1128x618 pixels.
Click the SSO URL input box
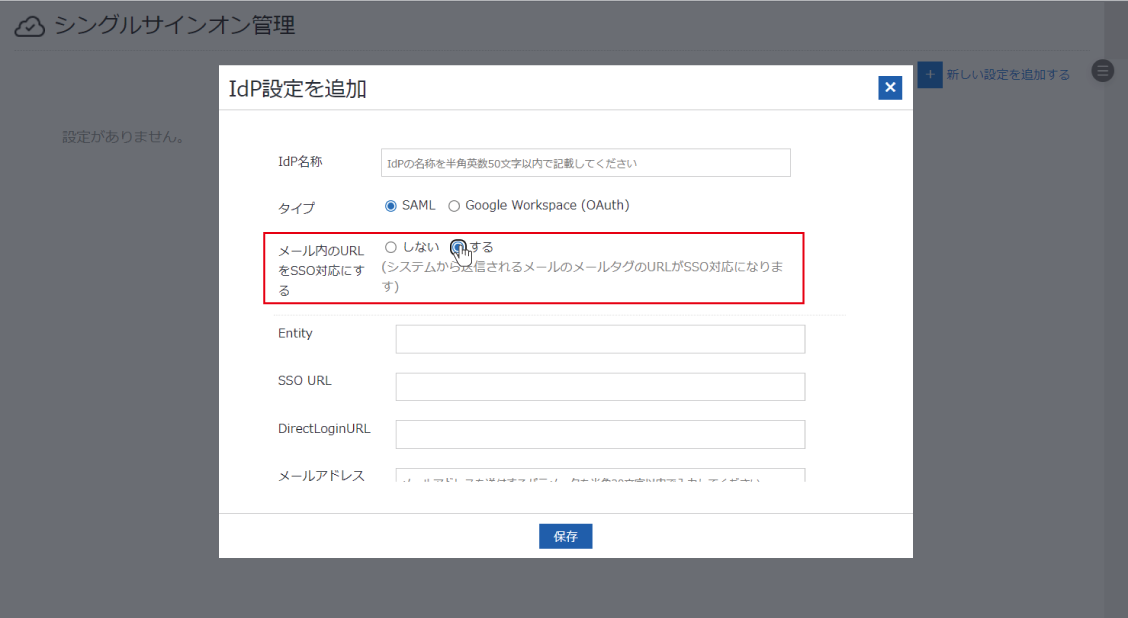pos(600,387)
